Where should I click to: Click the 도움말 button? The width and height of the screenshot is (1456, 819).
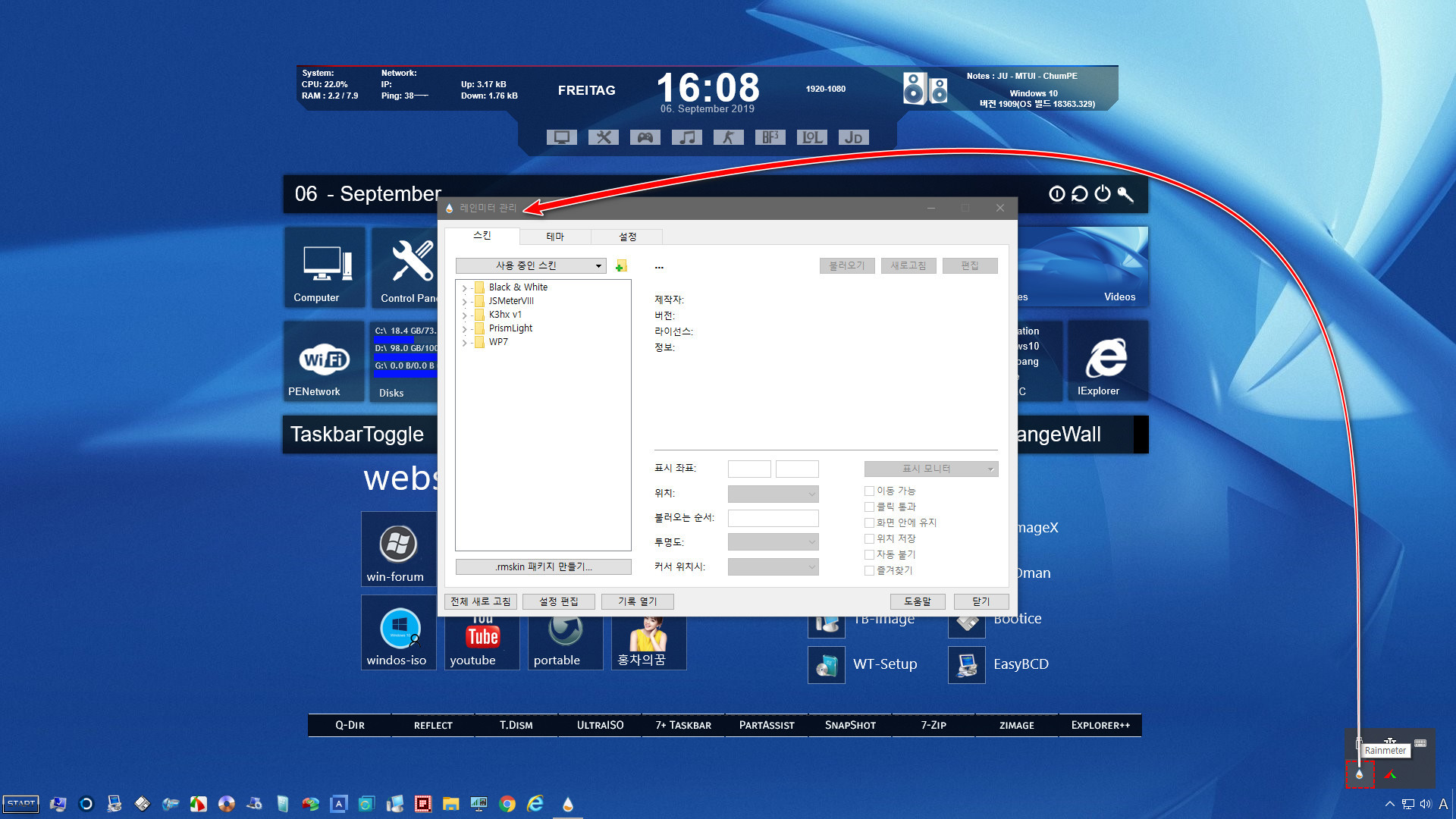coord(918,601)
